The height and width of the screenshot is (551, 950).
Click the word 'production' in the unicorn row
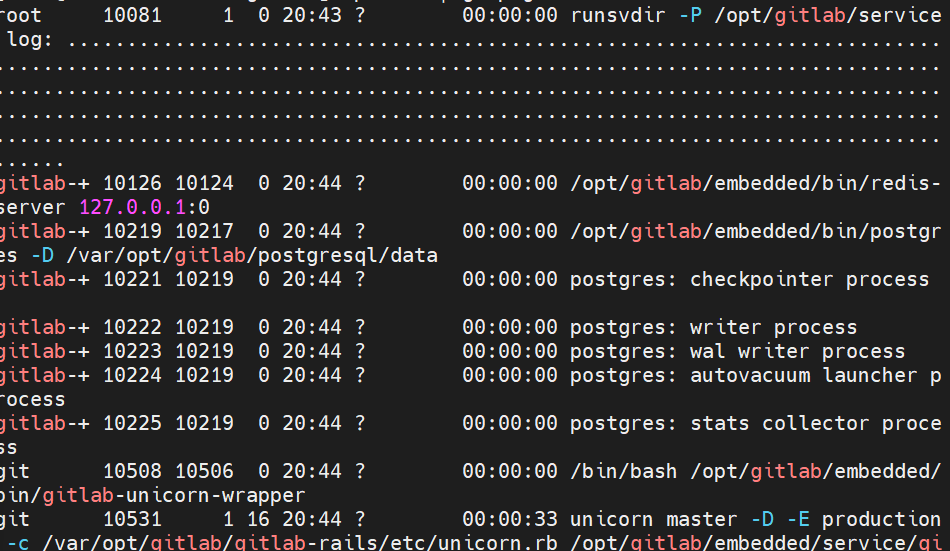tap(882, 519)
